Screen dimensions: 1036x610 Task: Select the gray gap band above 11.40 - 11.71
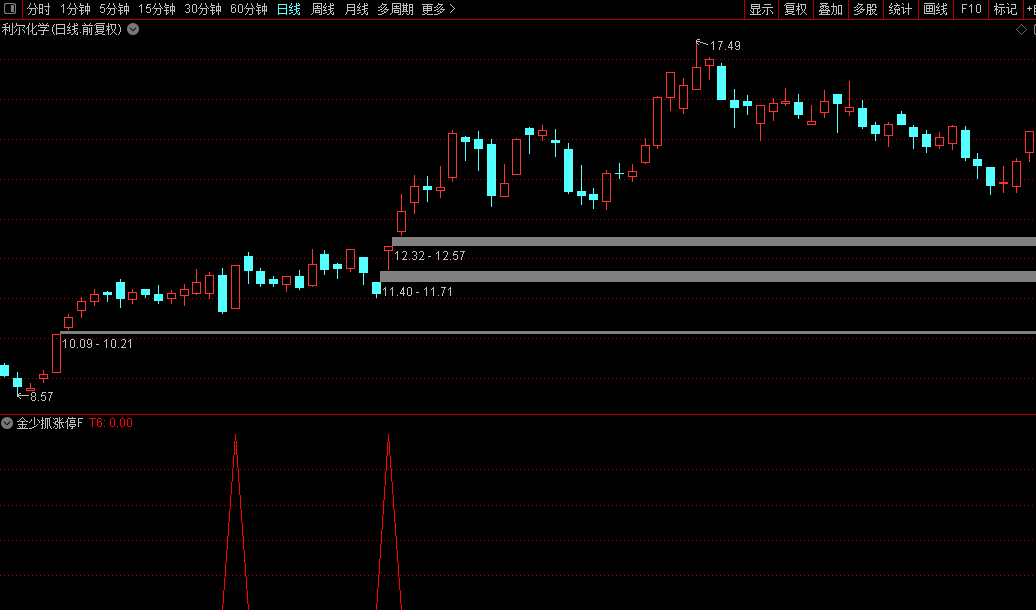click(708, 276)
